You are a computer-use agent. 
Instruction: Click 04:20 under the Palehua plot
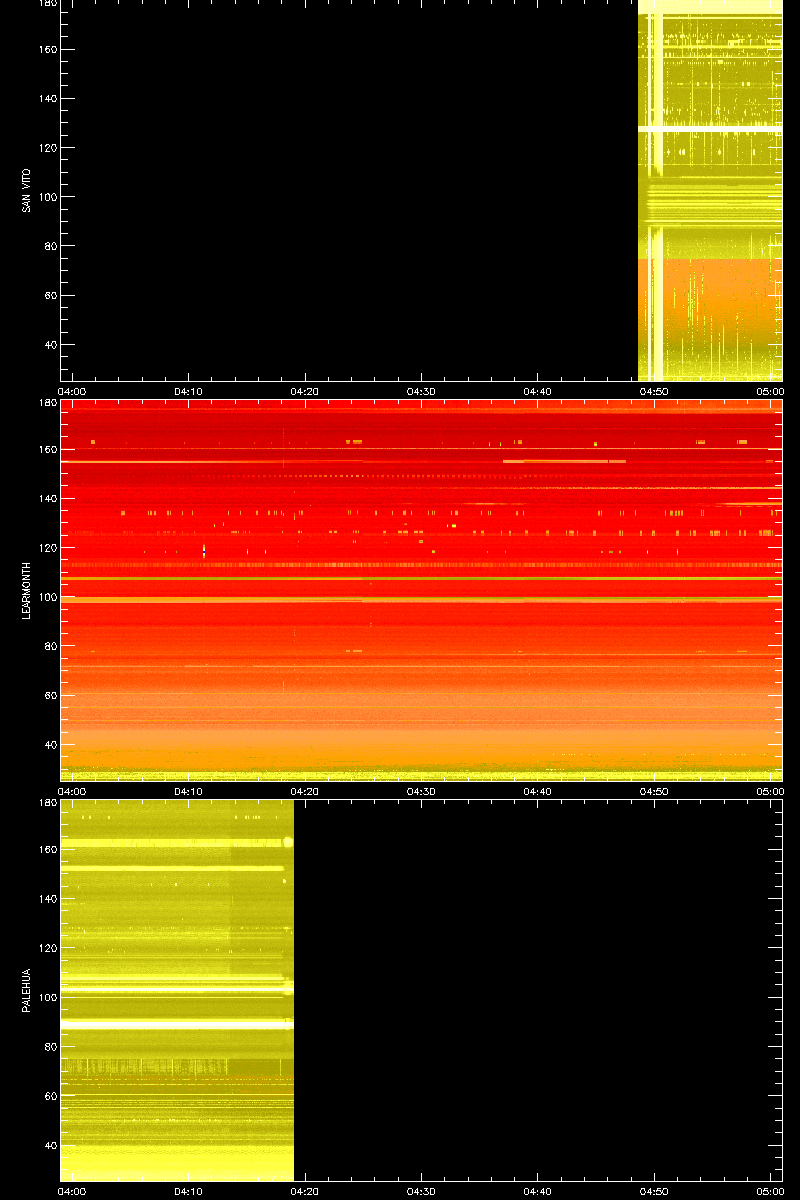coord(305,1191)
